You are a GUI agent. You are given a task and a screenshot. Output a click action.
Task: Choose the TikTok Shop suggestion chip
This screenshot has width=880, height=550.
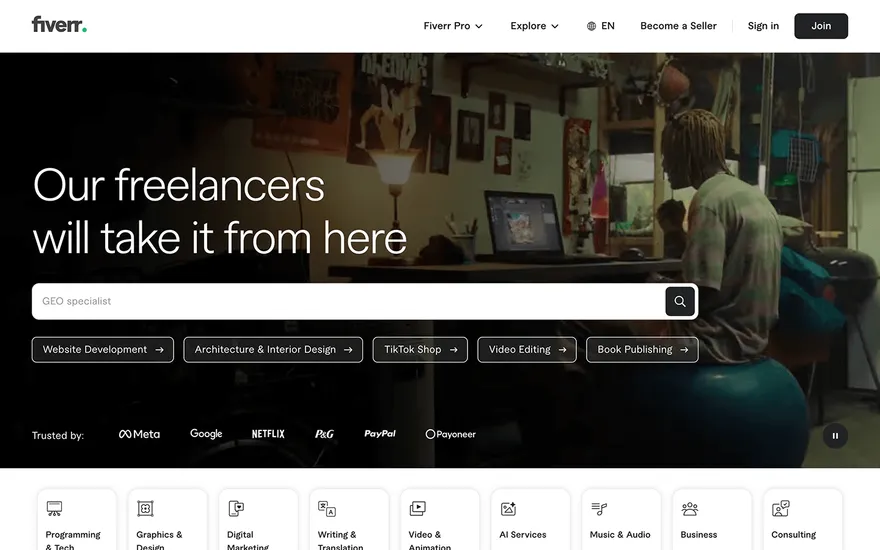tap(420, 350)
